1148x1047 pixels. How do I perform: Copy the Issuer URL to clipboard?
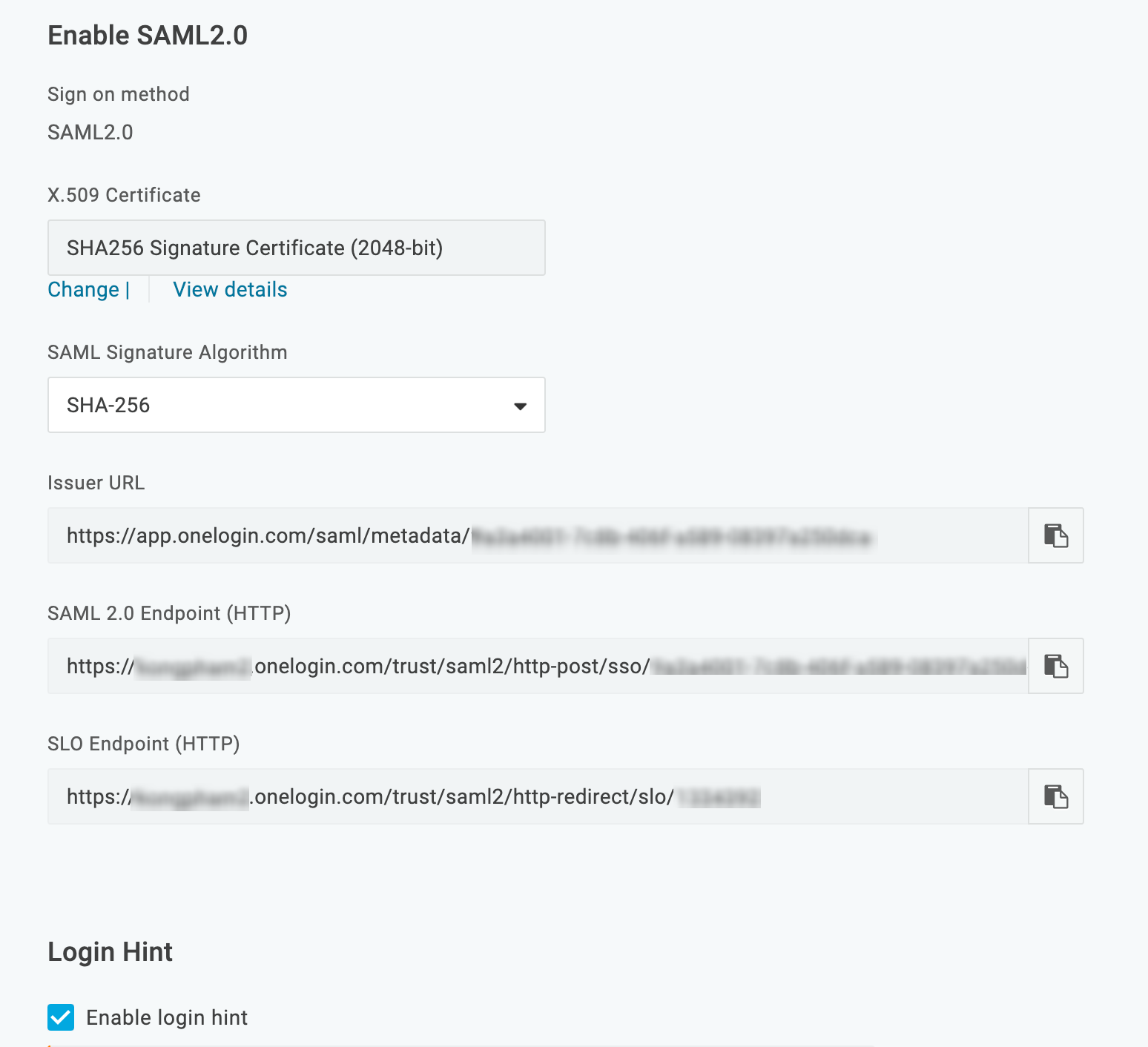click(x=1055, y=535)
